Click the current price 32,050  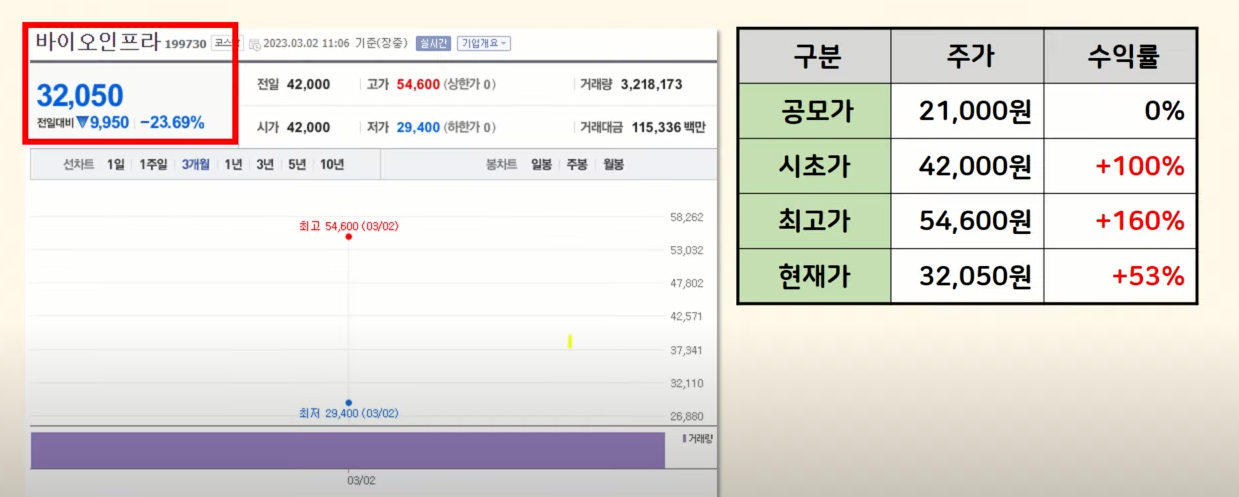tap(80, 96)
